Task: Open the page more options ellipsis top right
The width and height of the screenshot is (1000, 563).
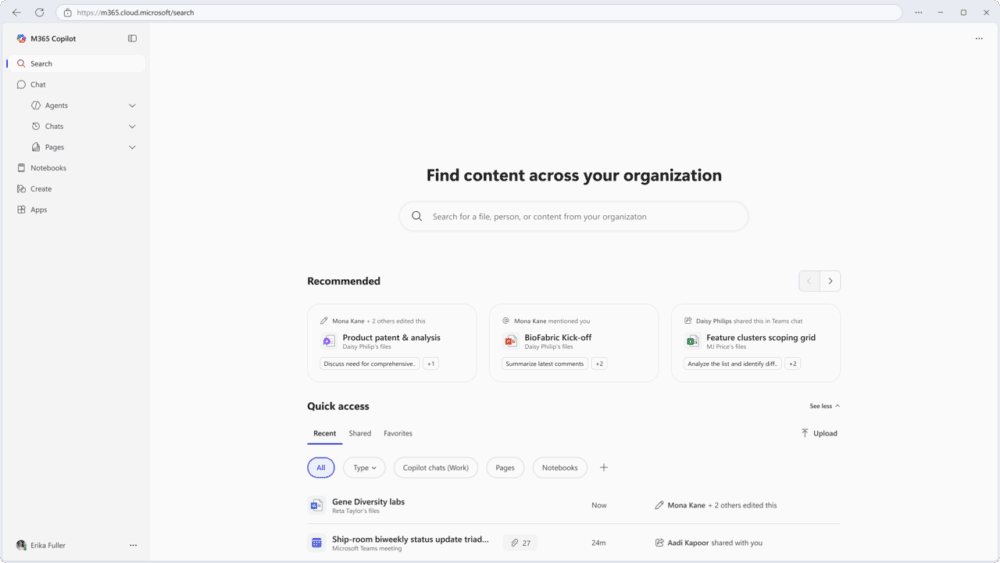Action: tap(979, 39)
